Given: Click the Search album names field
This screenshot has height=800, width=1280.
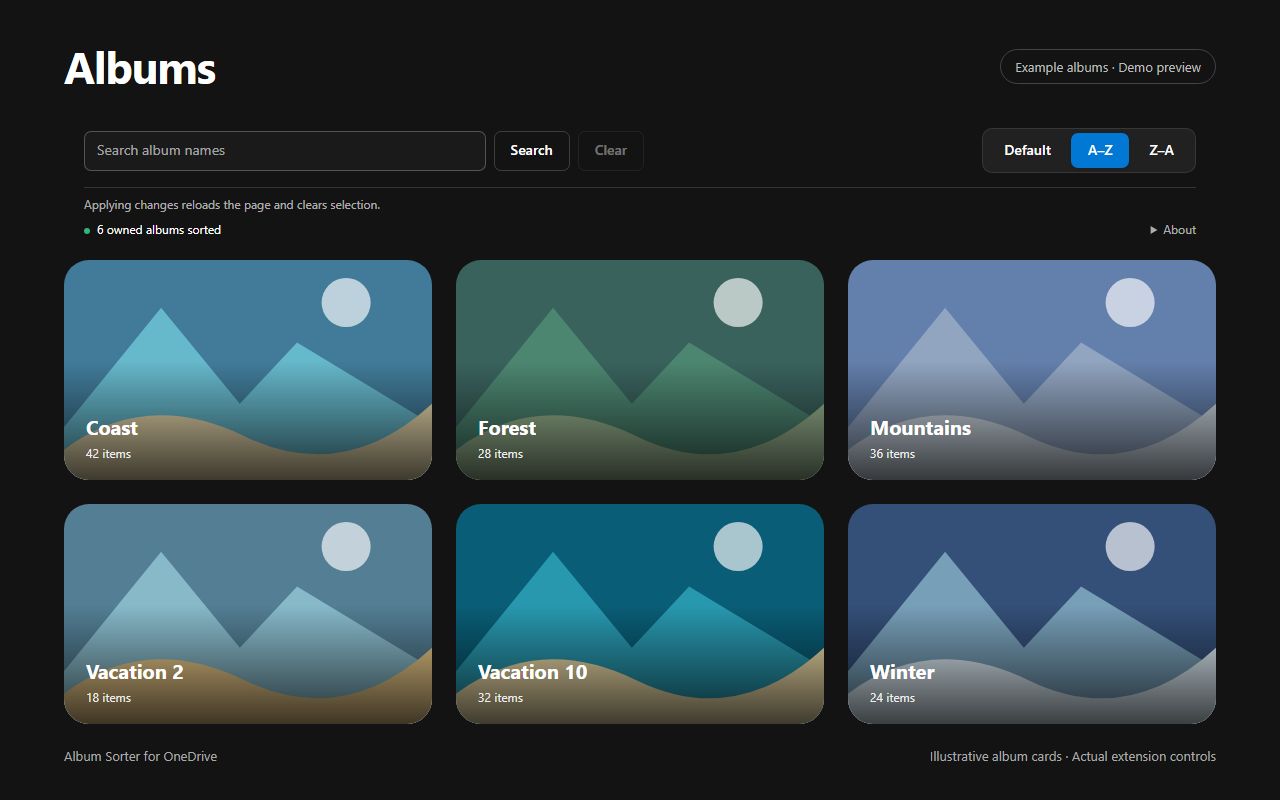Looking at the screenshot, I should point(285,151).
